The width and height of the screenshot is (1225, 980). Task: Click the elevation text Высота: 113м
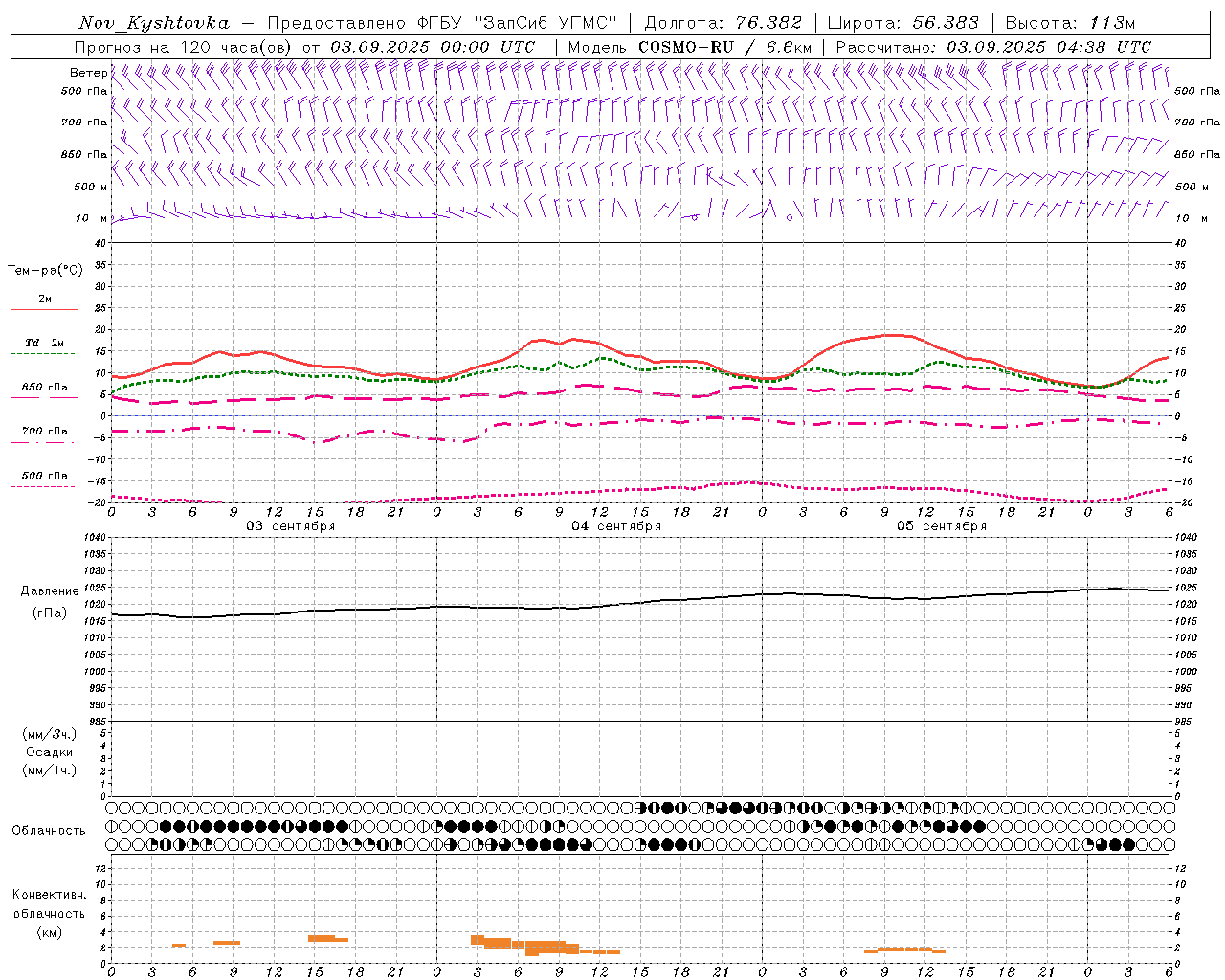point(1070,23)
